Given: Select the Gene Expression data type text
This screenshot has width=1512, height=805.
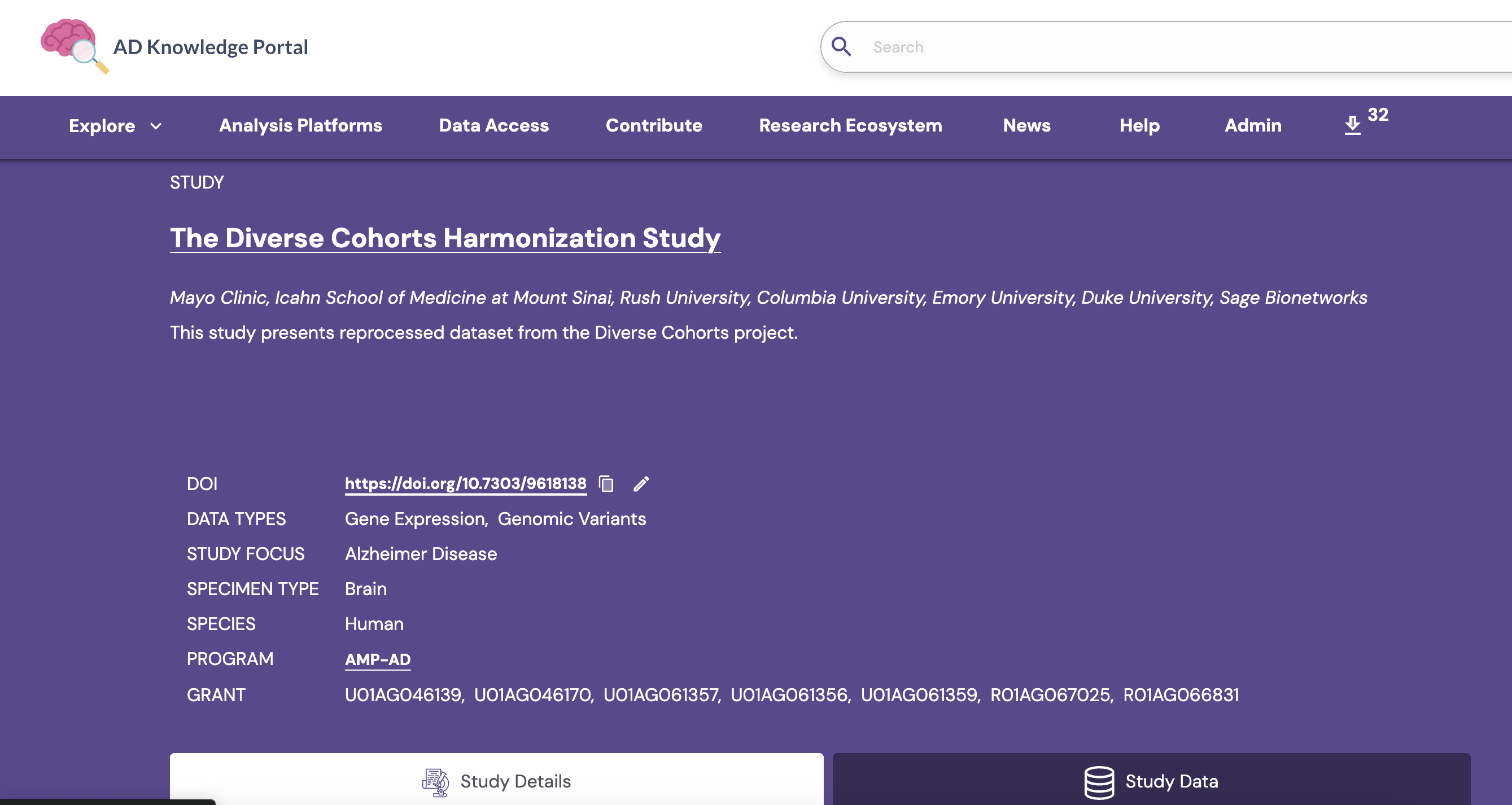Looking at the screenshot, I should pos(416,519).
